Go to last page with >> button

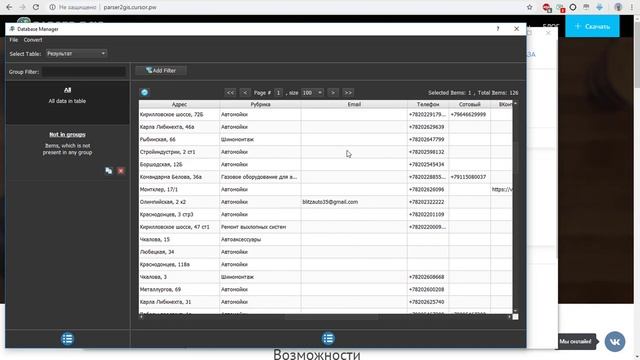[348, 93]
